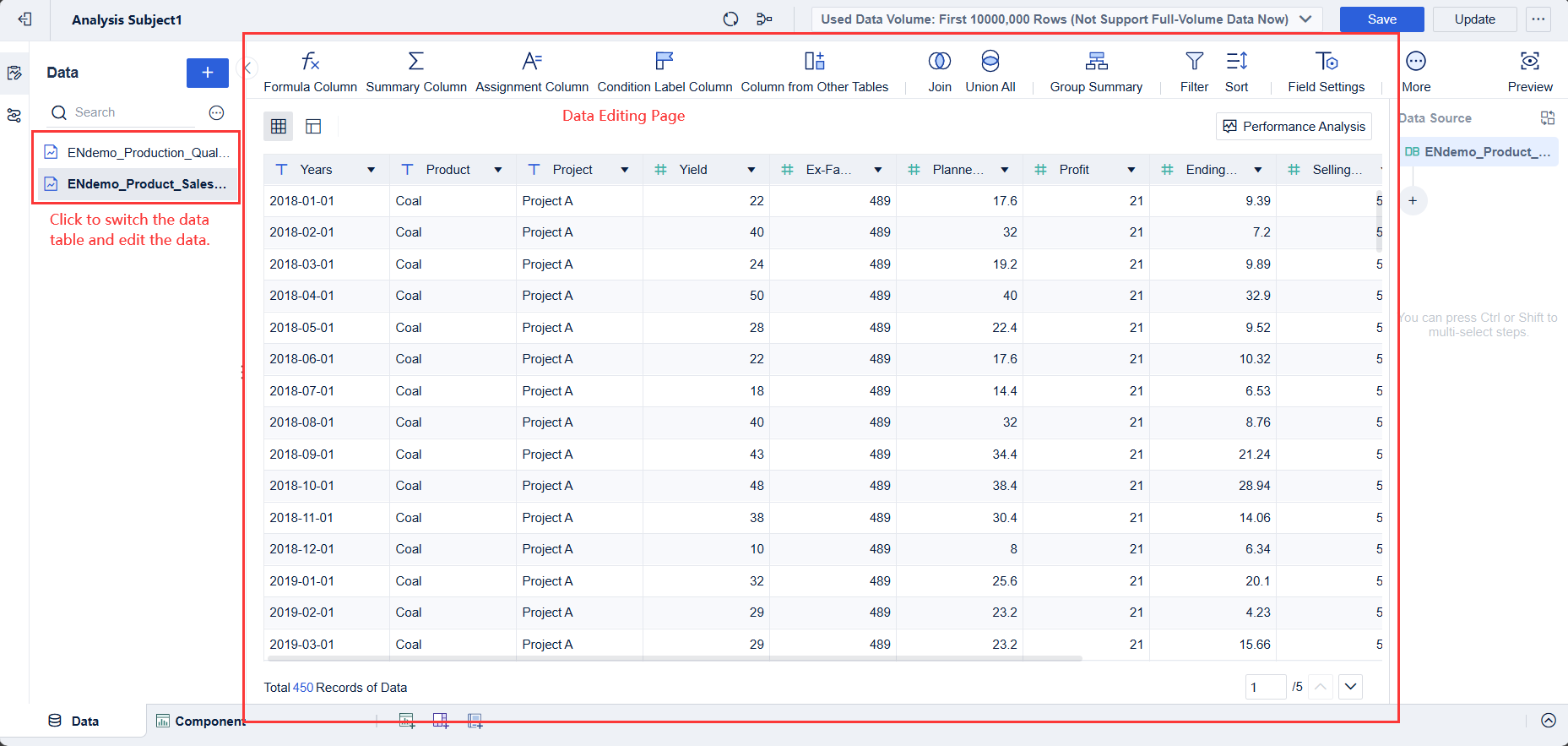The width and height of the screenshot is (1568, 746).
Task: Open the Profit column dropdown arrow
Action: [1131, 170]
